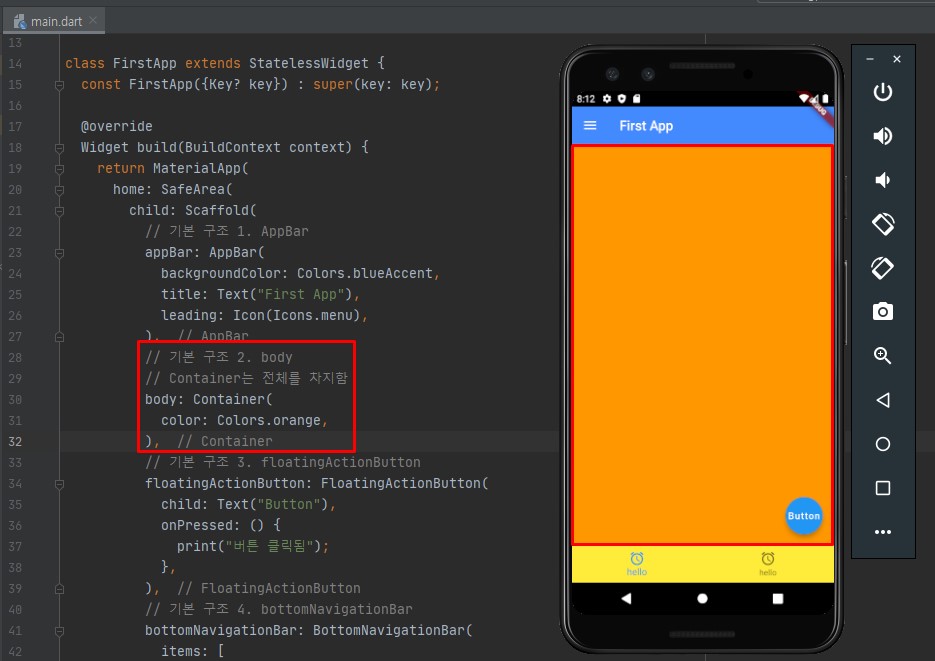Click the 8:12 clock in phone status bar
The height and width of the screenshot is (661, 935).
coord(586,99)
